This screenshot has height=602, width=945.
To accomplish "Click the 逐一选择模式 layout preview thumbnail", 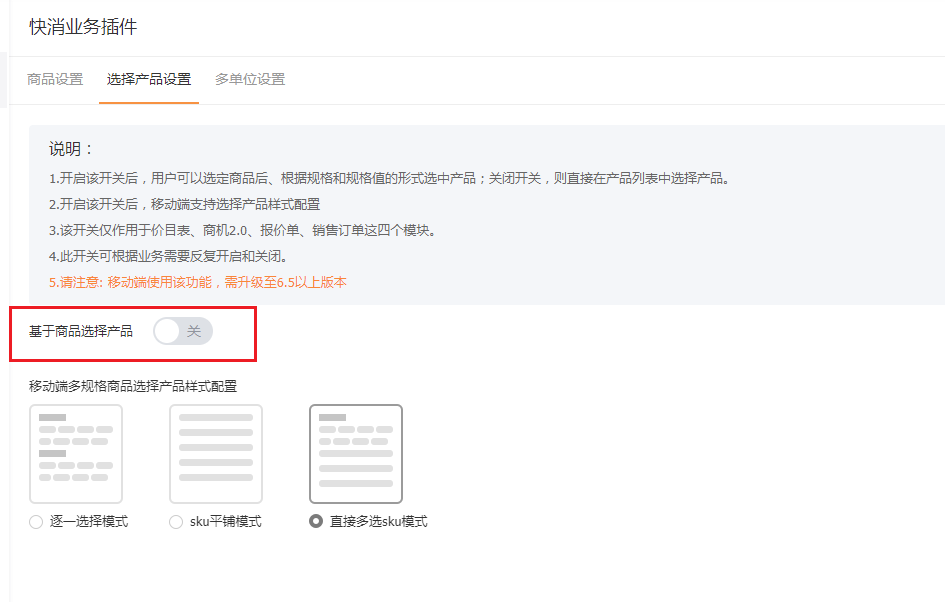I will [76, 454].
